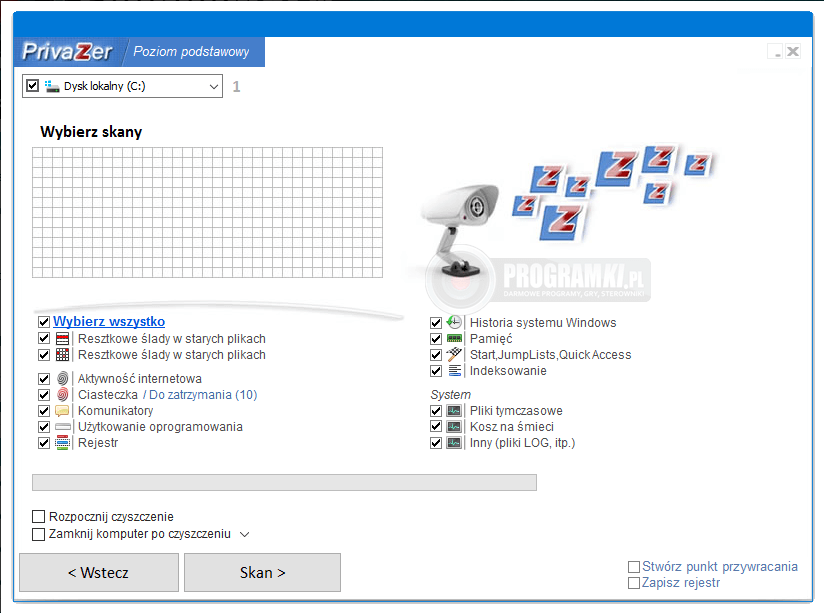Uncheck Aktywność internetowa checkbox

(x=44, y=379)
